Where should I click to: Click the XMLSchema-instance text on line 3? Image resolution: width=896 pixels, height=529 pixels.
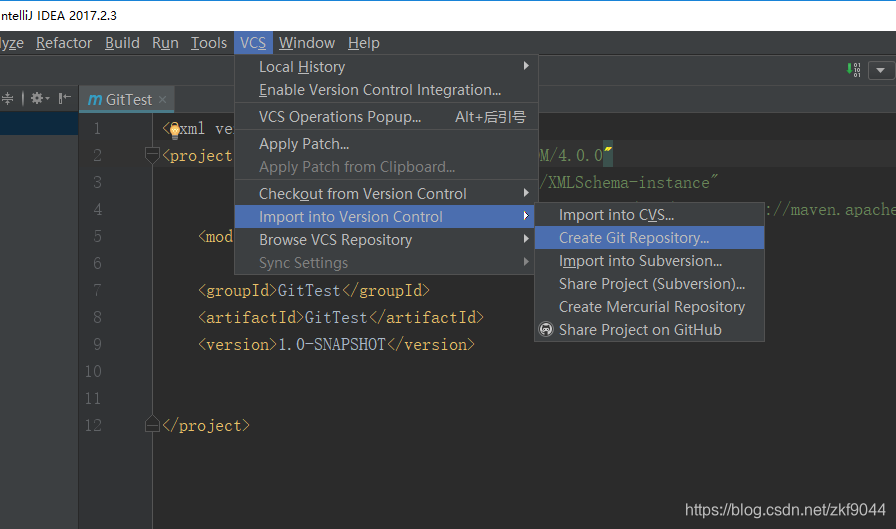tap(629, 183)
